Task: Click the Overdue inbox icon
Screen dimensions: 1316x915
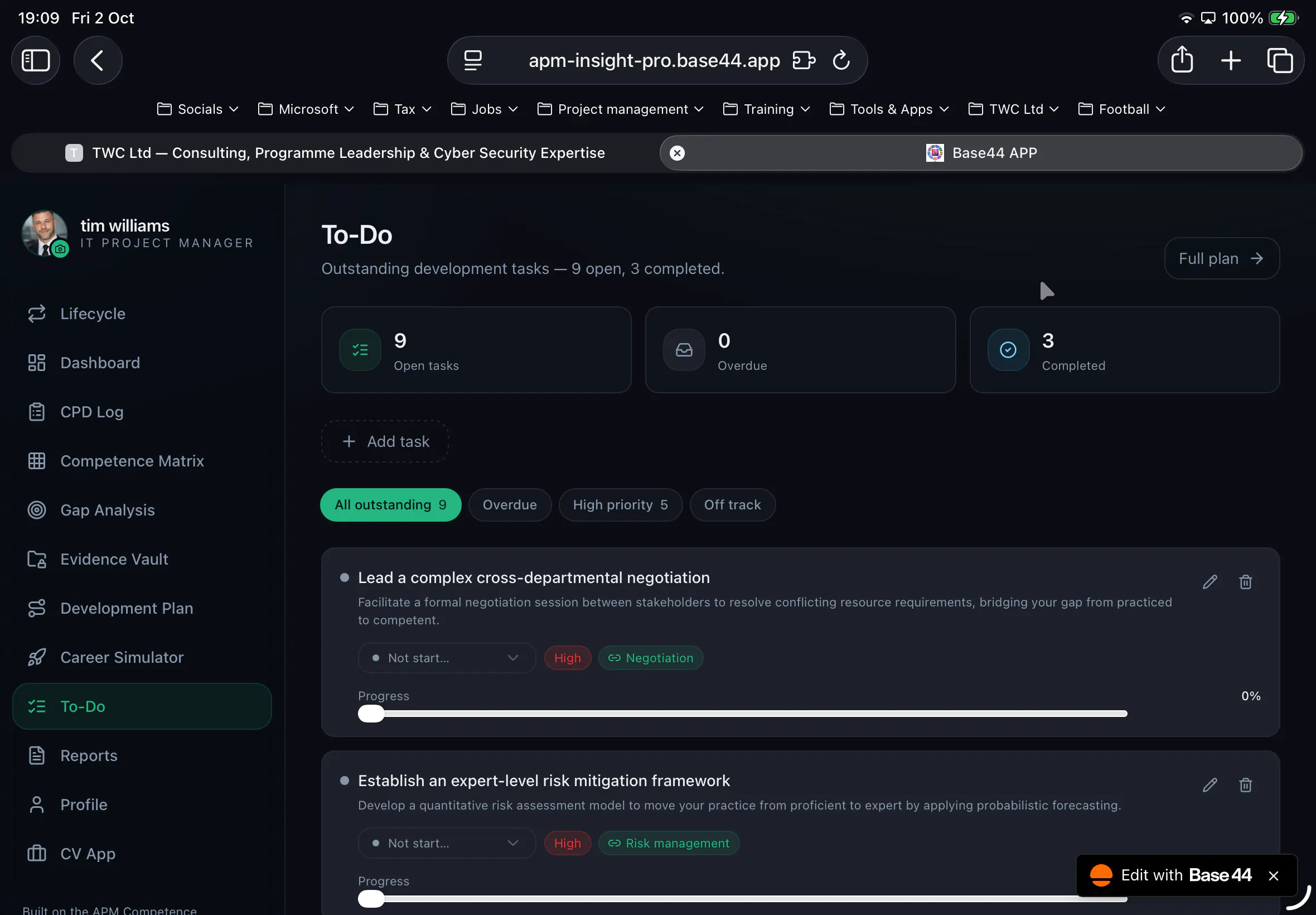Action: (x=684, y=350)
